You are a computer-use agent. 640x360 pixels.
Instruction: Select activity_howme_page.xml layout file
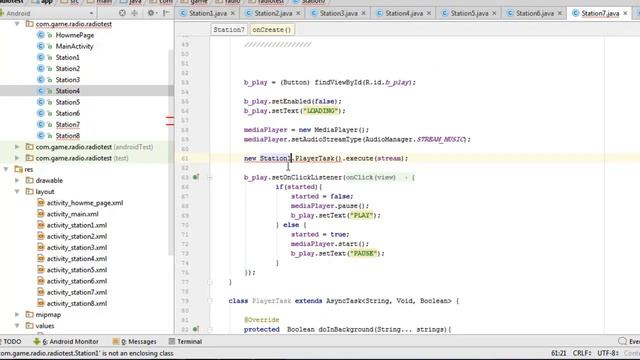tap(84, 202)
